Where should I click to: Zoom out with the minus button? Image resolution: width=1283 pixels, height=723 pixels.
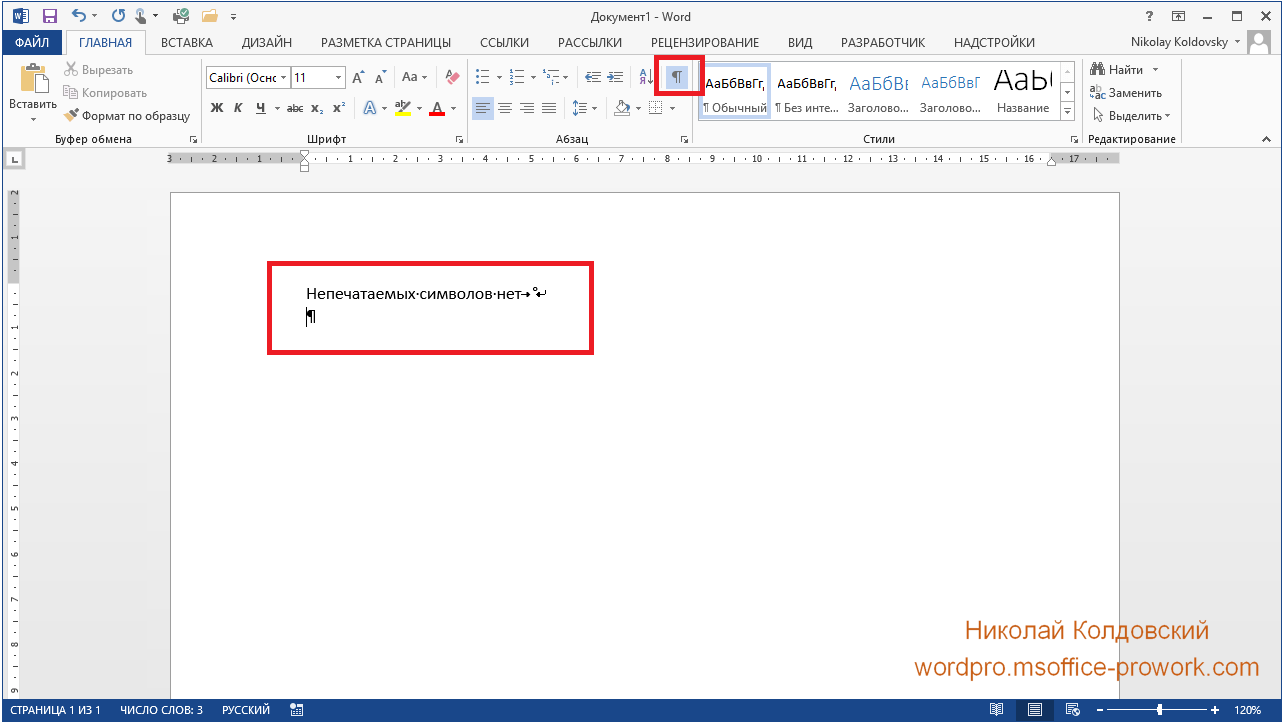[x=1100, y=710]
